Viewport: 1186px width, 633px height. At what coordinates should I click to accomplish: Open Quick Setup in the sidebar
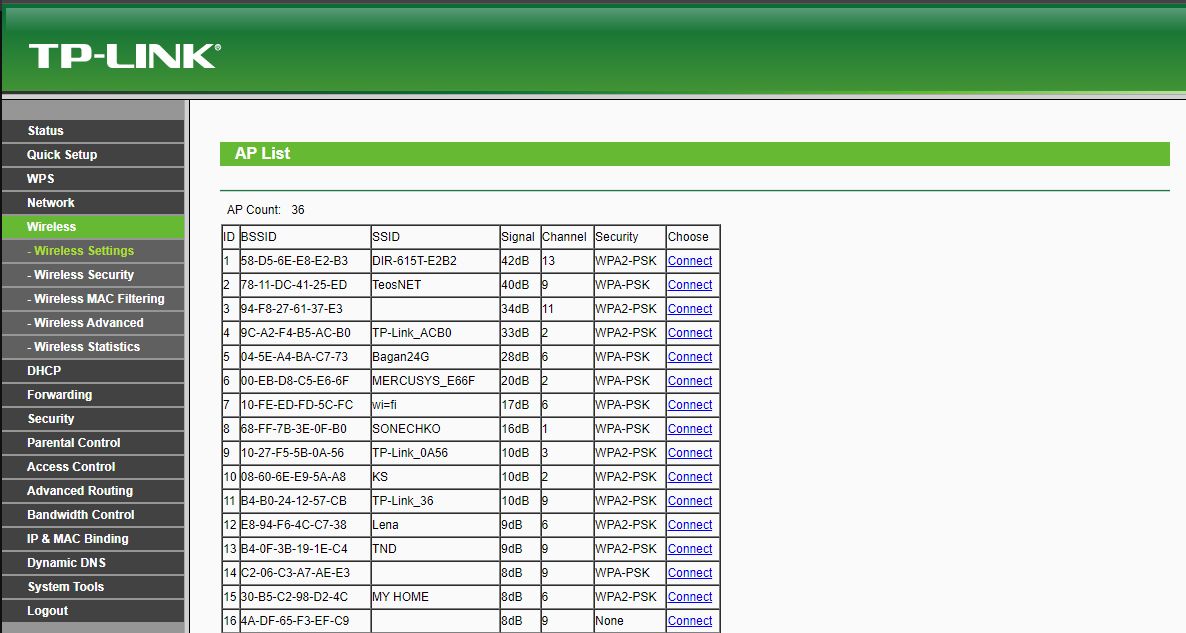click(92, 154)
